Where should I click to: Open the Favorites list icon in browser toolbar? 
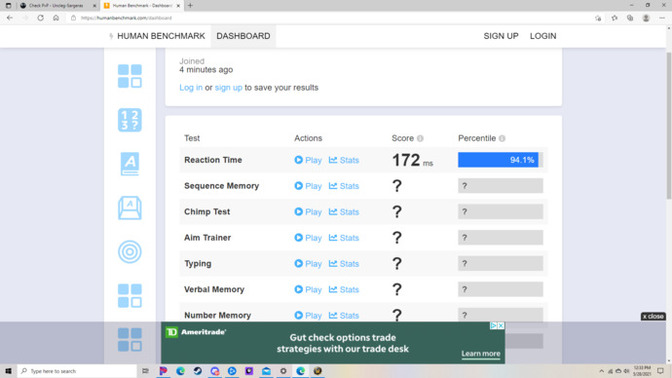(x=615, y=18)
